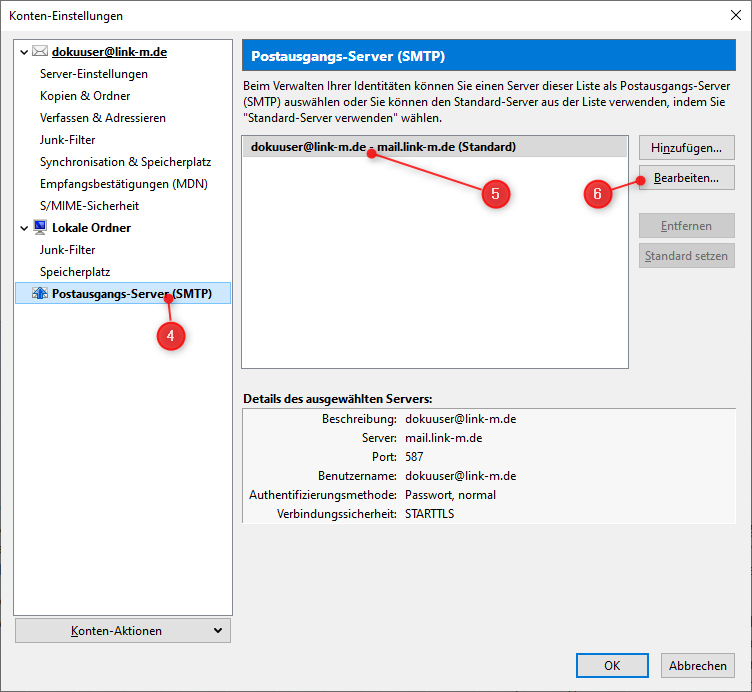Screen dimensions: 752x692
Task: Show S/MIME-Sicherheit settings
Action: (90, 206)
